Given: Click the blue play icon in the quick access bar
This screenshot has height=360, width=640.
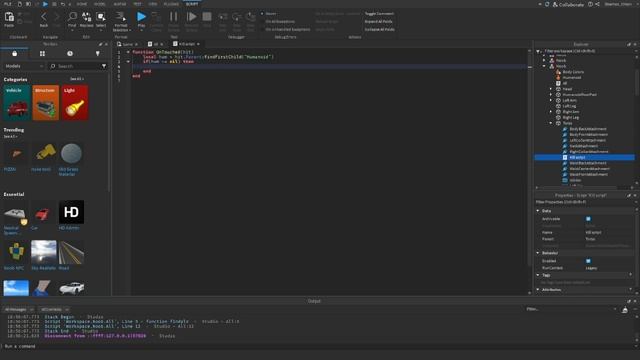Looking at the screenshot, I should pos(45,4).
